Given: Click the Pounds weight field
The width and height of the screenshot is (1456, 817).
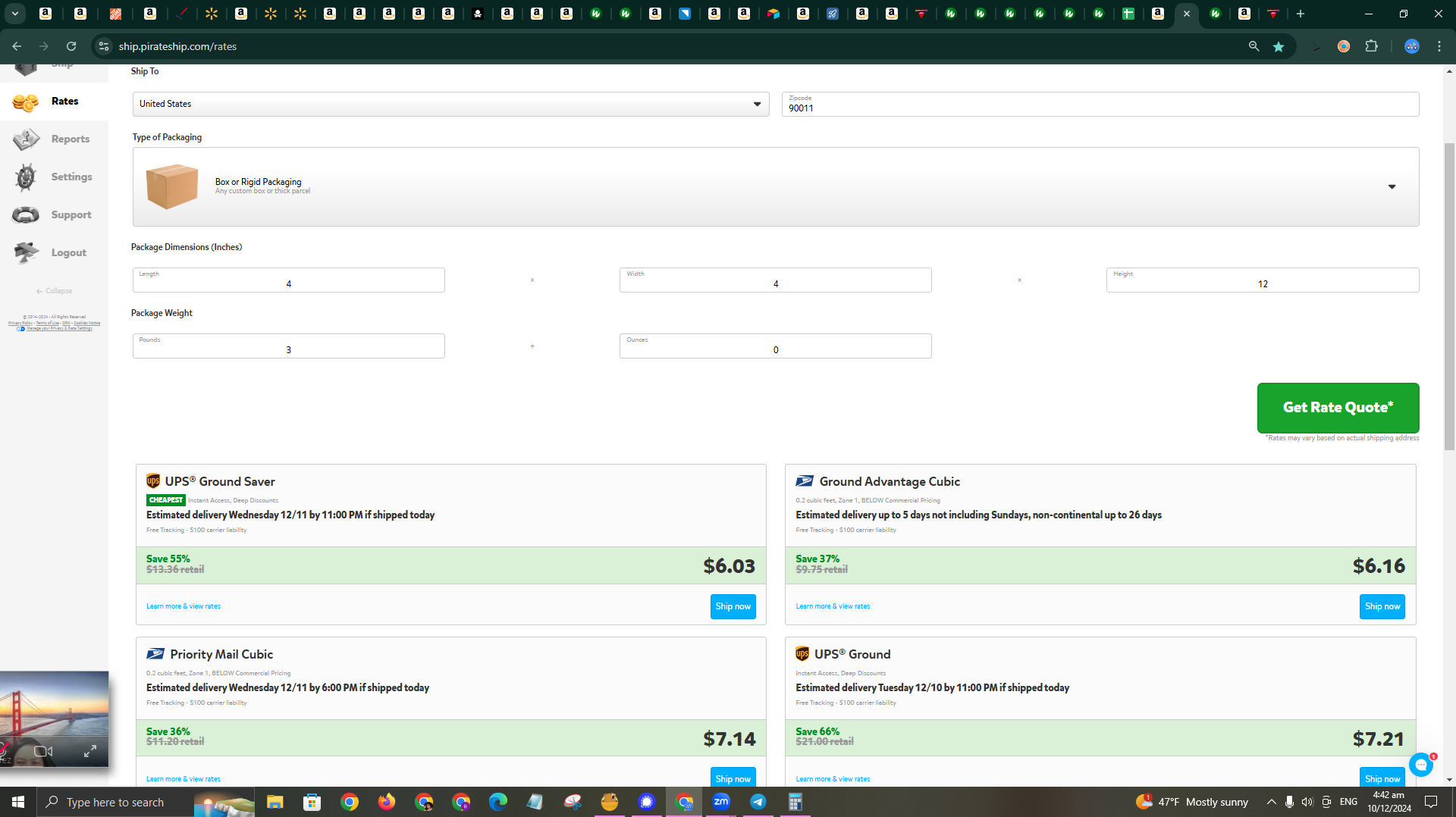Looking at the screenshot, I should pos(288,346).
